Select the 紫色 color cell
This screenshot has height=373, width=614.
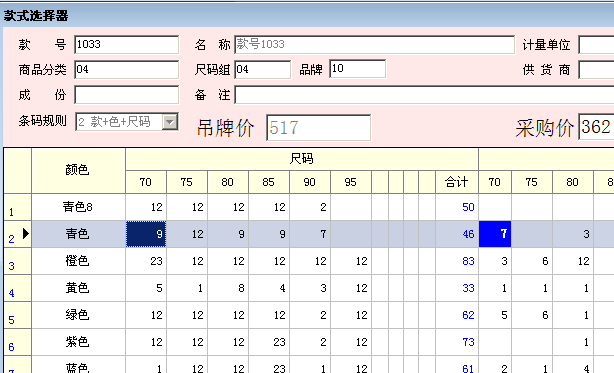(x=78, y=342)
